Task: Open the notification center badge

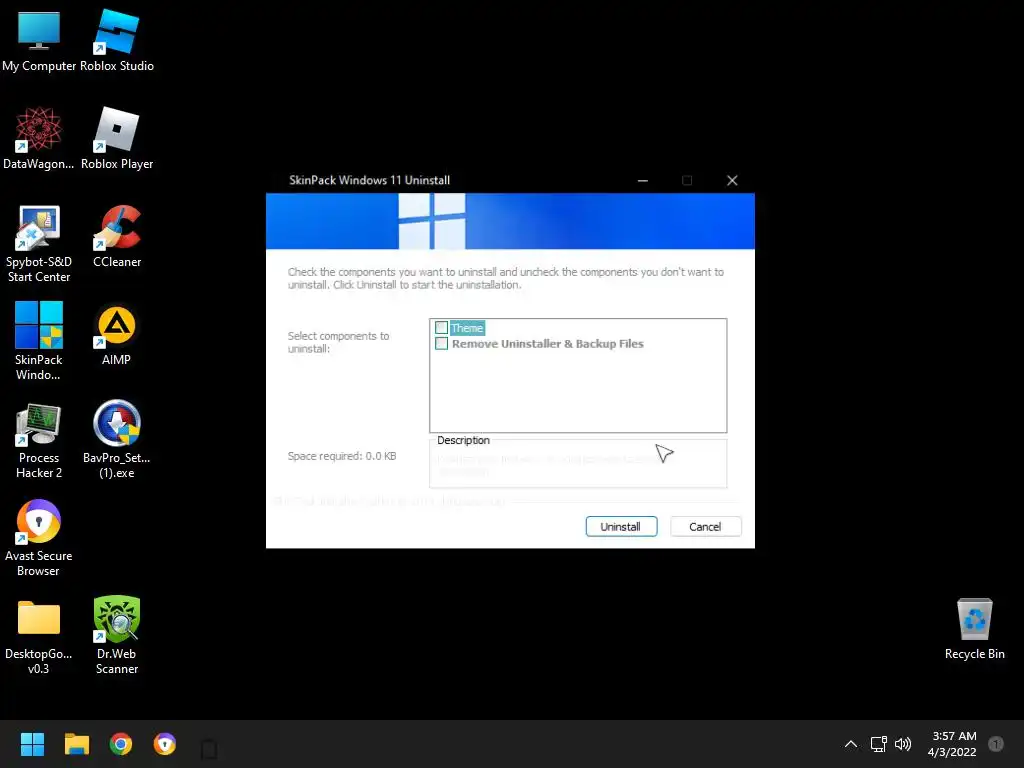Action: tap(996, 744)
